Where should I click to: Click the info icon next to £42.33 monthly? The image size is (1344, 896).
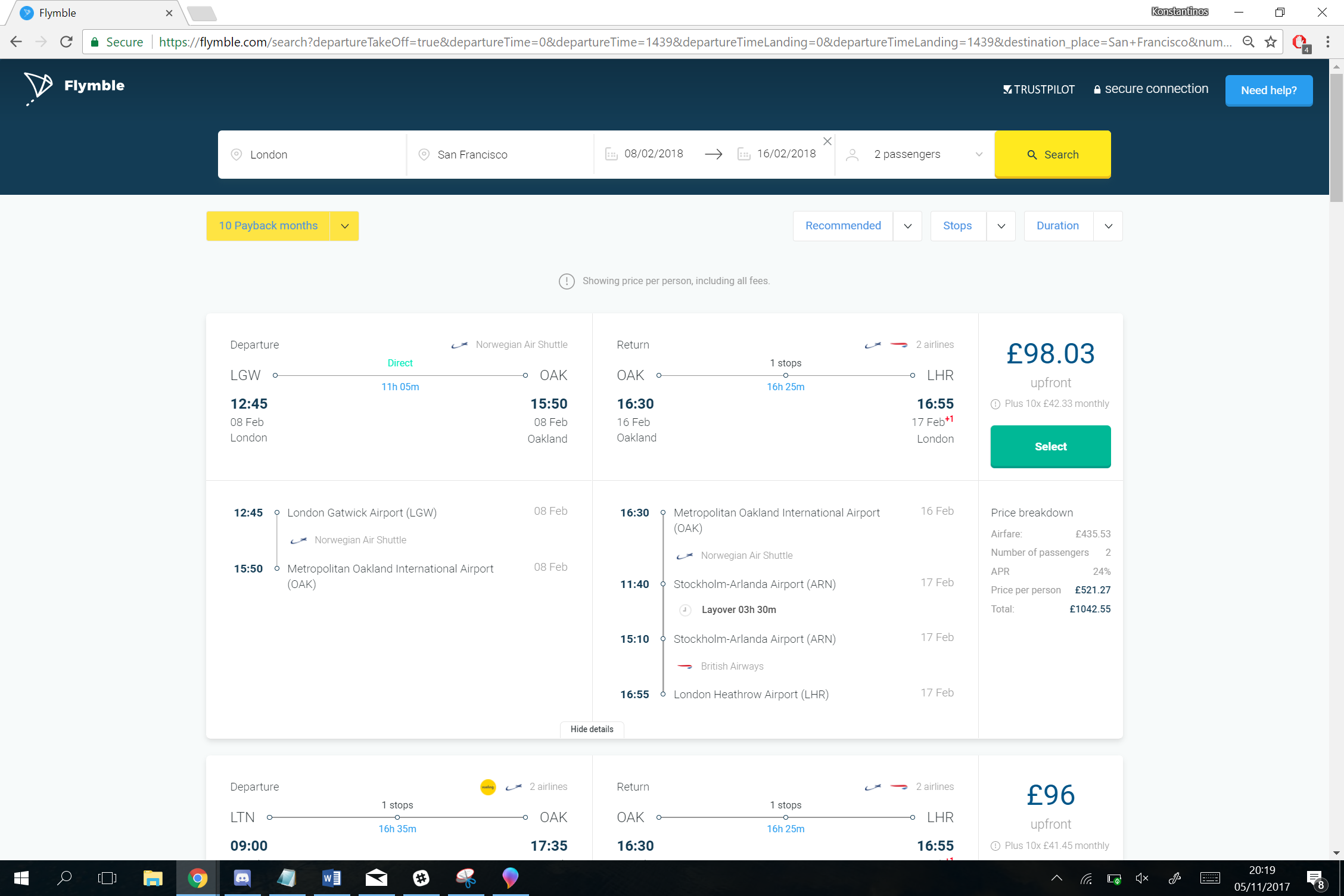coord(995,404)
